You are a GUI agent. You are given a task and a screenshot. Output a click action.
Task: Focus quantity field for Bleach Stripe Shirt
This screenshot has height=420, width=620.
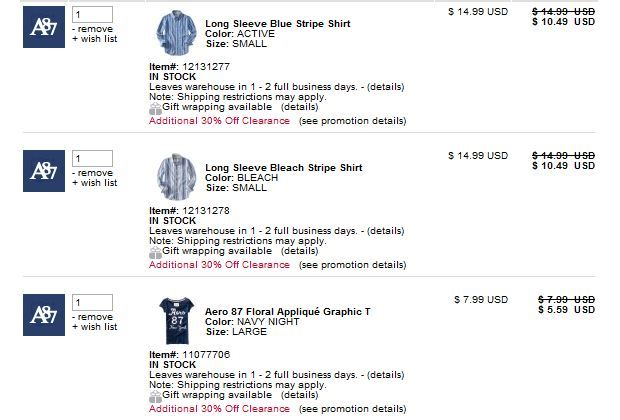pos(92,159)
